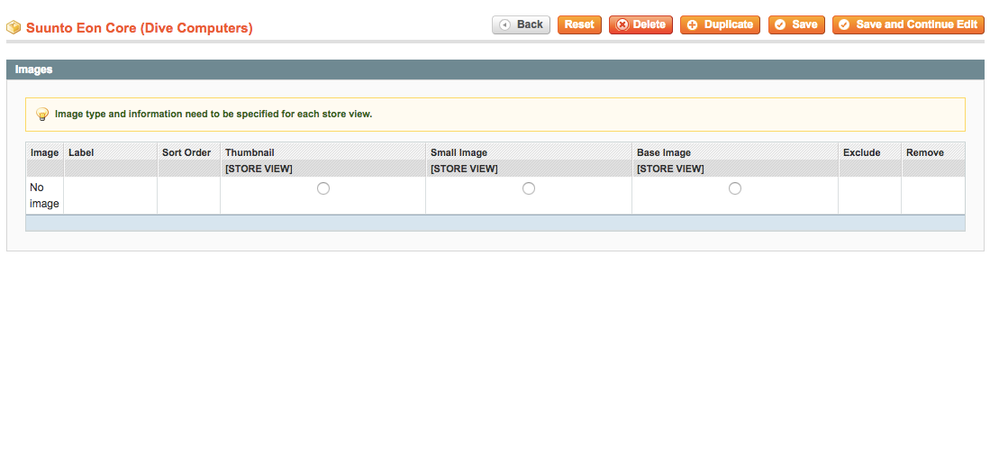Click the Save checkmark icon
999x475 pixels.
pyautogui.click(x=780, y=25)
